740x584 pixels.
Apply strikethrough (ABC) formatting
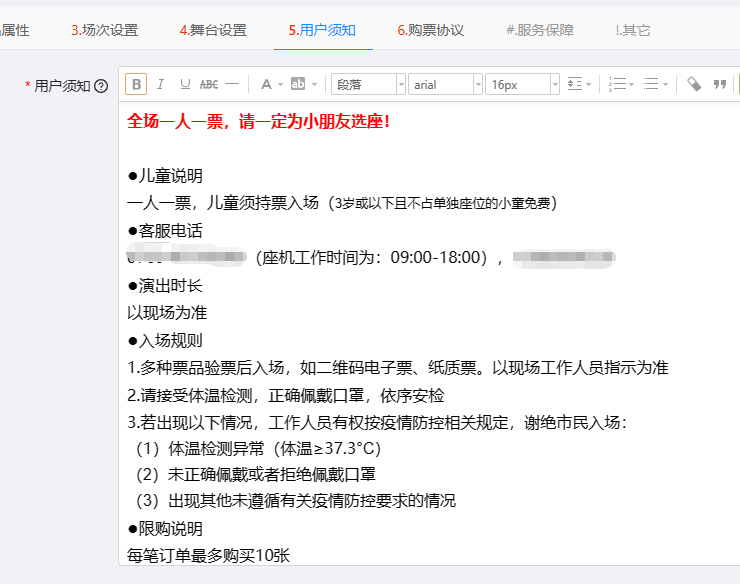tap(209, 85)
